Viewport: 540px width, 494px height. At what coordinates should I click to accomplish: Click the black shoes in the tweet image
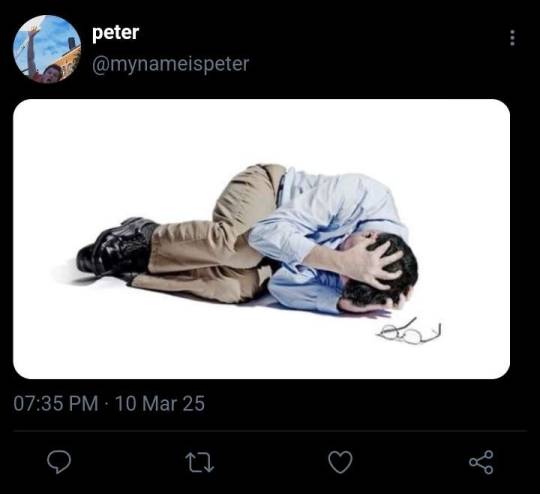click(115, 248)
